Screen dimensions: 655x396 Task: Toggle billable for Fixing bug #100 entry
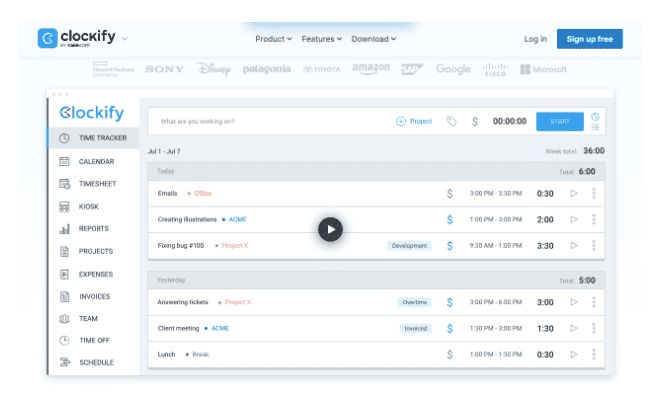[449, 246]
